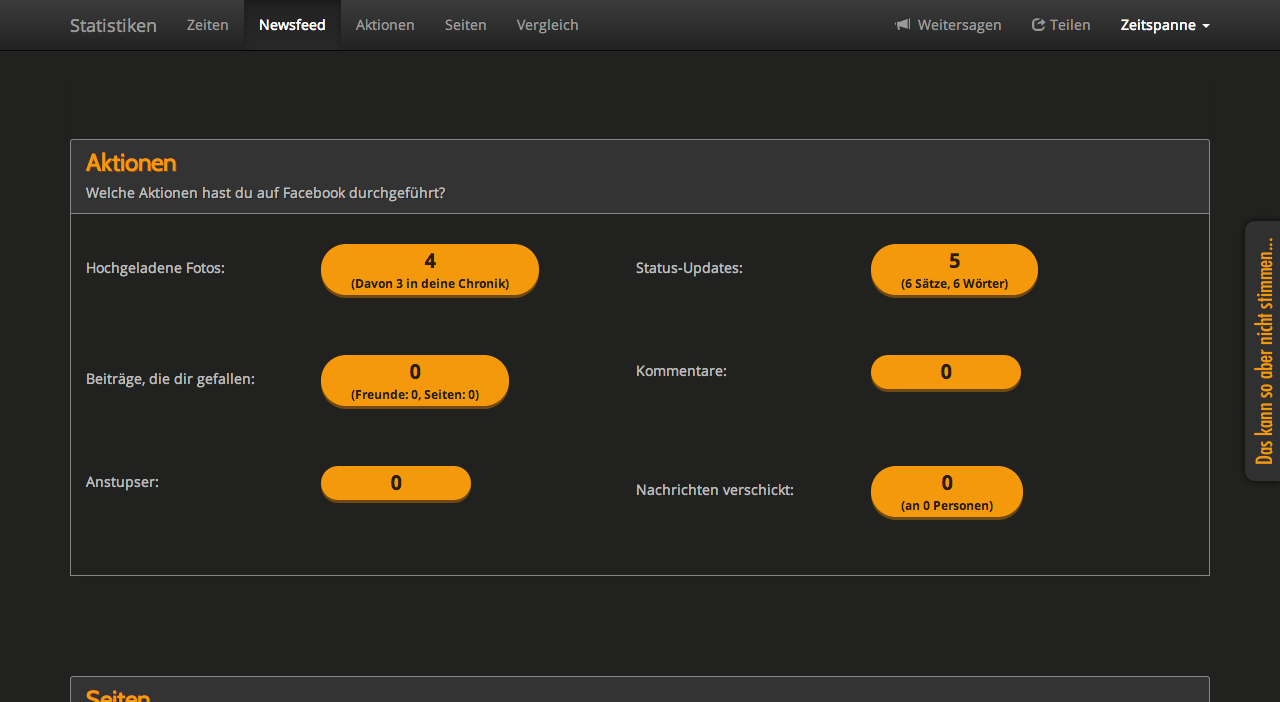Click the Weitersagen link

coord(959,25)
